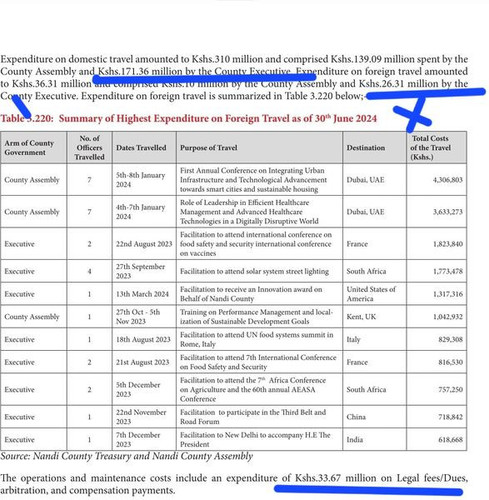Select the destination 'Kent, UK'
489x500 pixels.
click(361, 317)
